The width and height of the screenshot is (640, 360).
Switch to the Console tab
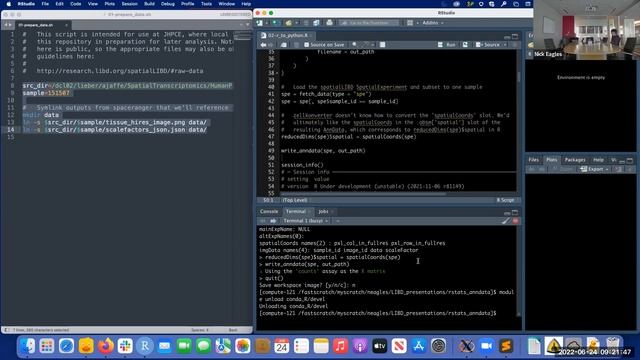click(269, 211)
